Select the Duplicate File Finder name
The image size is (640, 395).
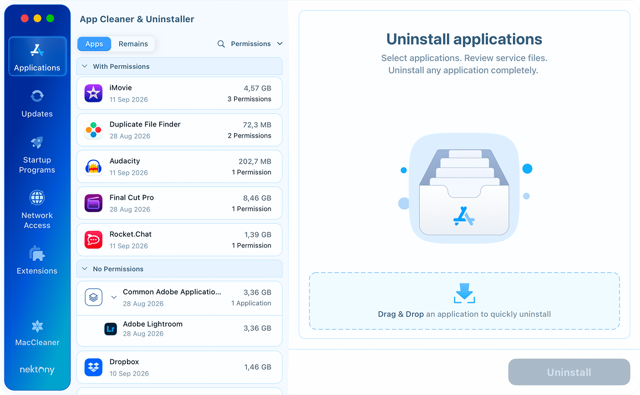tap(145, 124)
